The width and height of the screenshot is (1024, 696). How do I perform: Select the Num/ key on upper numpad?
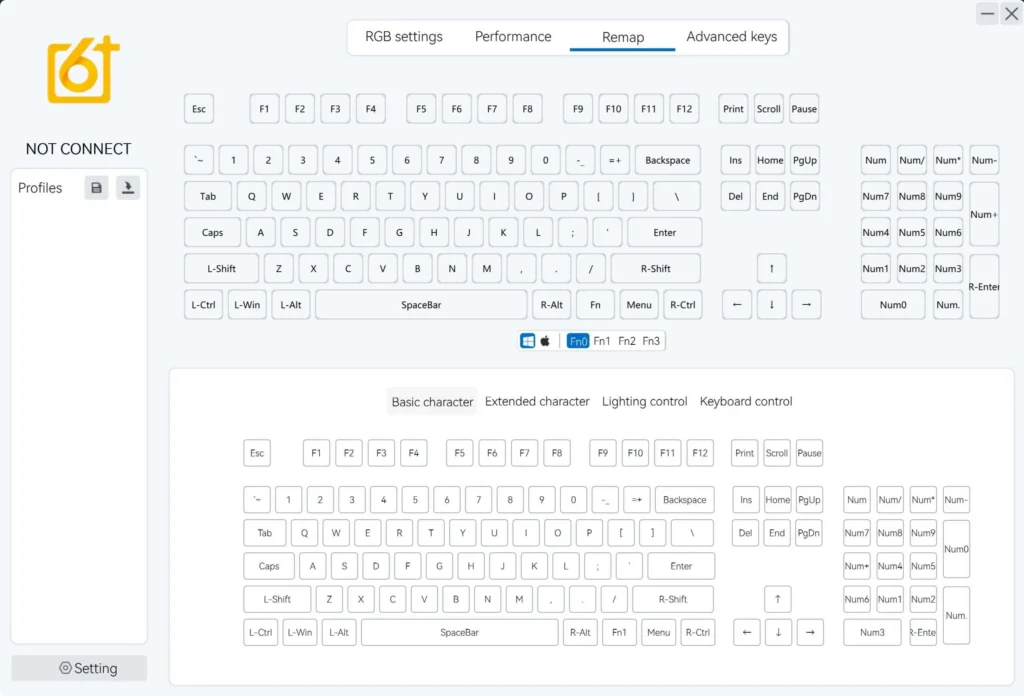(912, 160)
